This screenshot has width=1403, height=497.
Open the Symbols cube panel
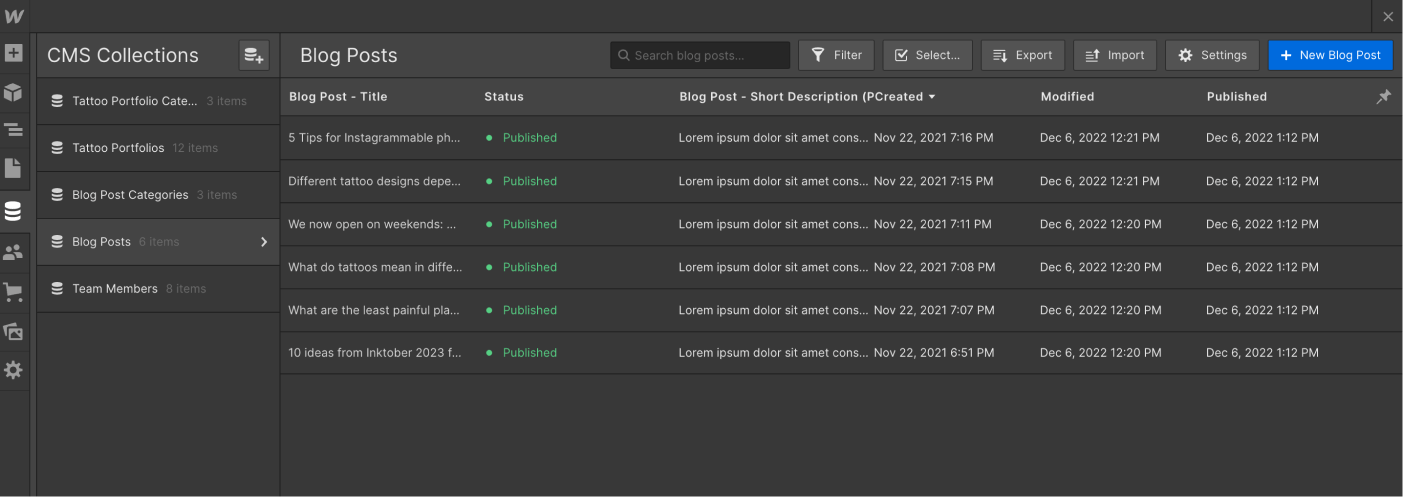coord(13,92)
